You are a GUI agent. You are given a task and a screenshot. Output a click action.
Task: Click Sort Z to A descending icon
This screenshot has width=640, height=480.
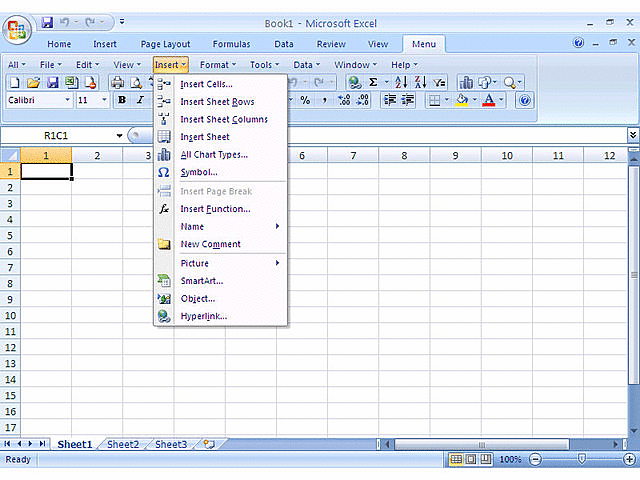pos(420,82)
